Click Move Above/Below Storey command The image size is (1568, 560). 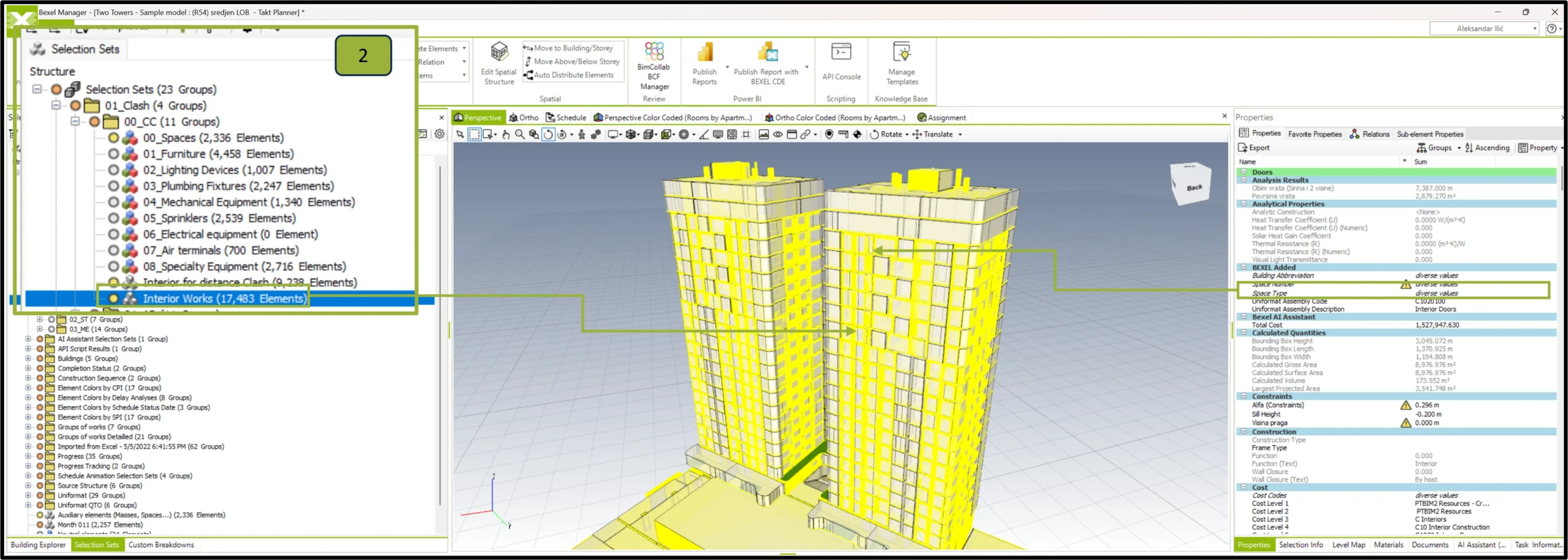[572, 61]
